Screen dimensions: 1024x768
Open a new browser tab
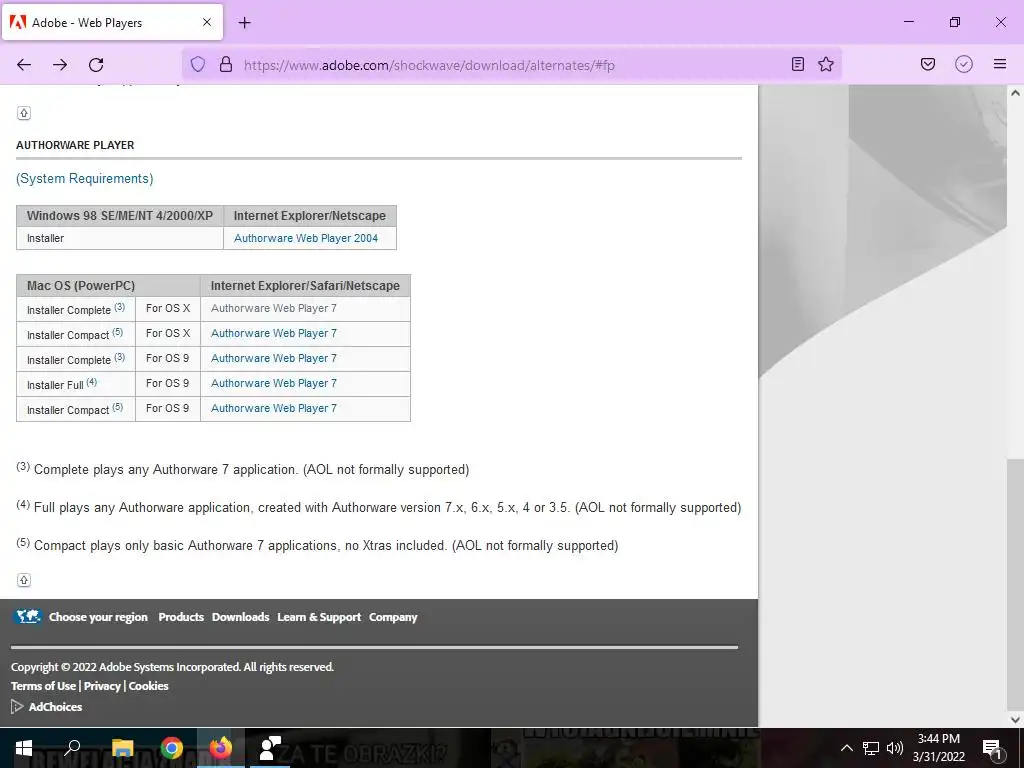coord(244,23)
